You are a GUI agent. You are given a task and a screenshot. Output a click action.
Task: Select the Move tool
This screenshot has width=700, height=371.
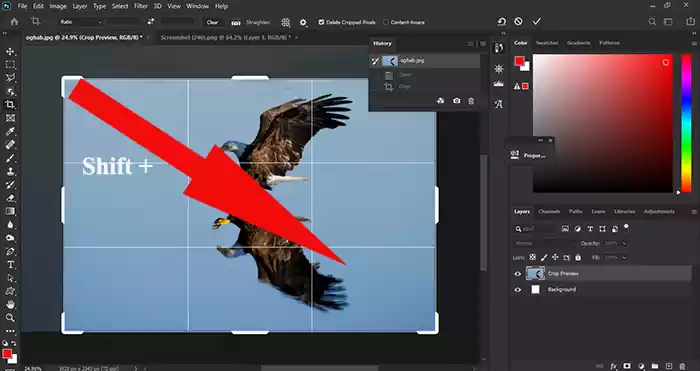tap(10, 52)
